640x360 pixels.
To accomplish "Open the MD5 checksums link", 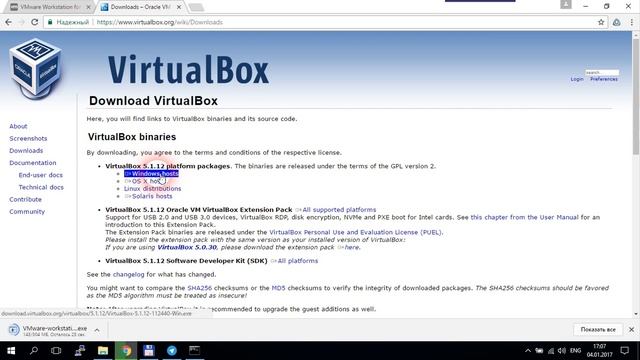I will 278,288.
